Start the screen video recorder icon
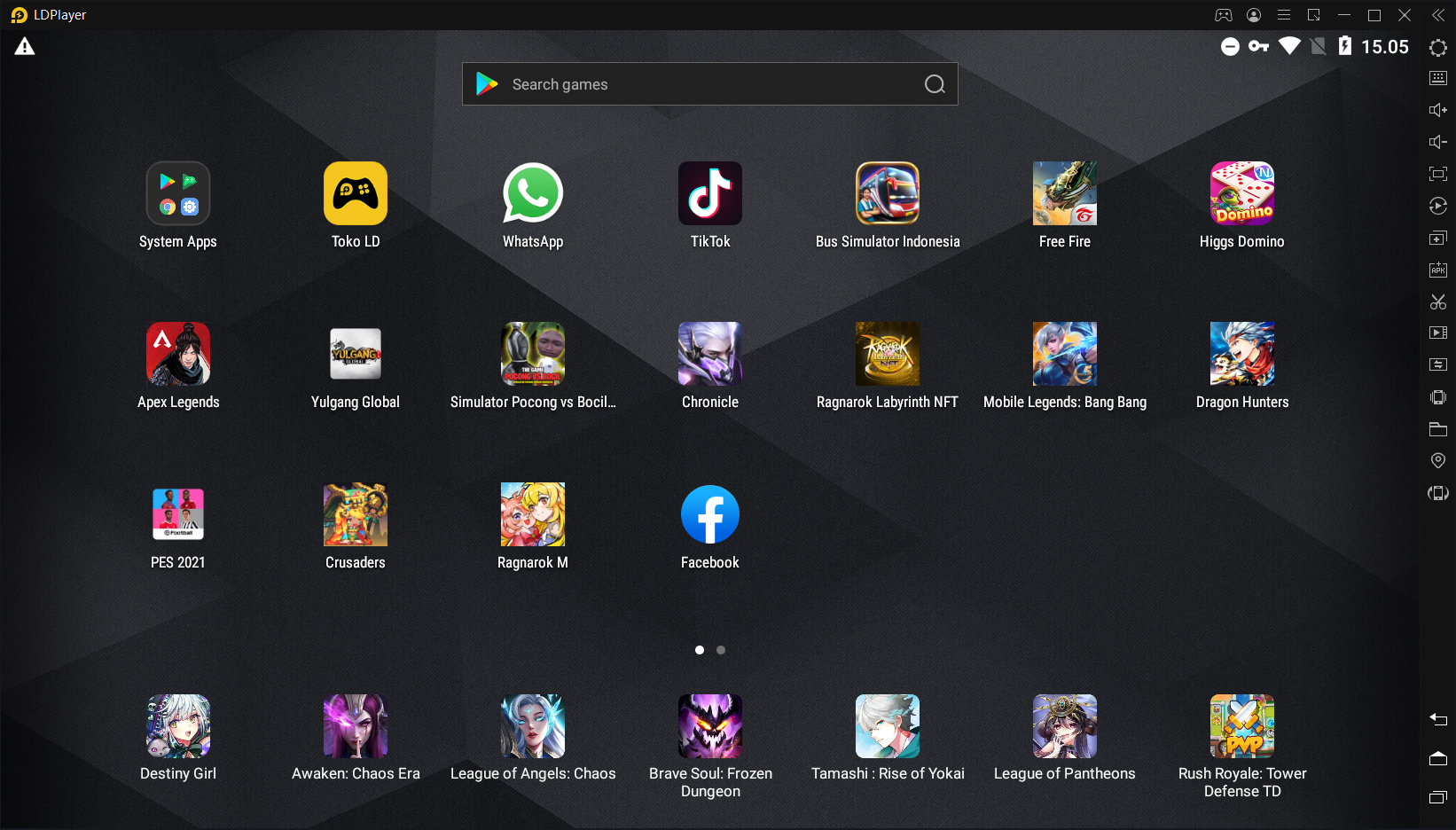The width and height of the screenshot is (1456, 830). click(1438, 333)
